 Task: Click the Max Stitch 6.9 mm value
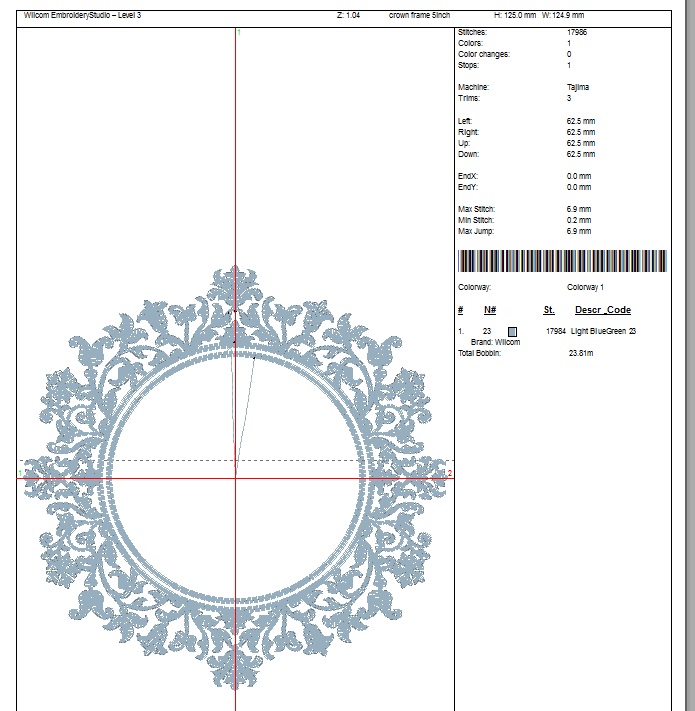580,209
